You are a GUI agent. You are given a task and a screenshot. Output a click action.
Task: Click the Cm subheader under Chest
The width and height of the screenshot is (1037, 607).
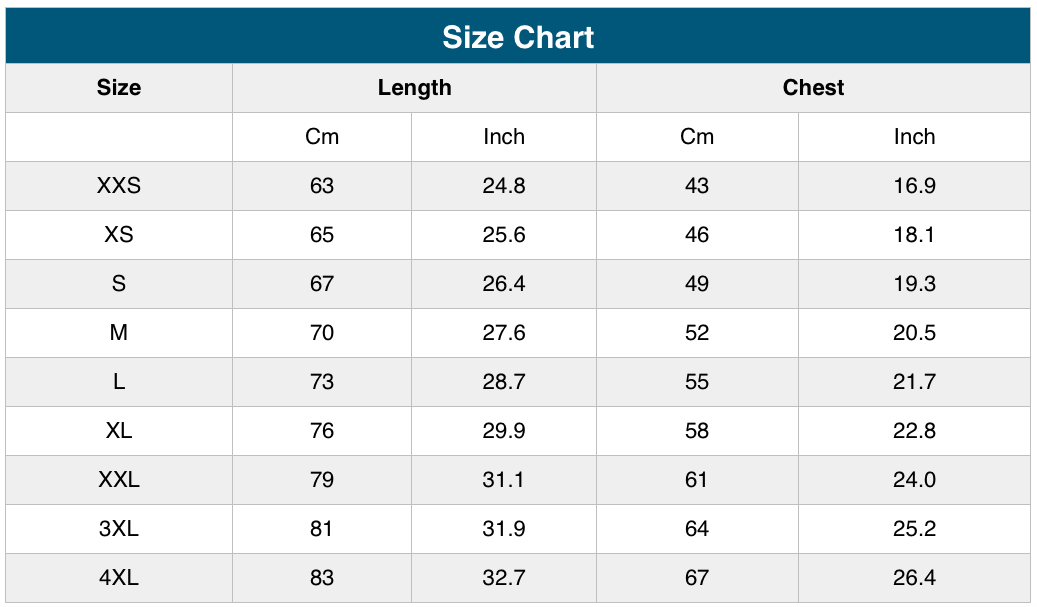(x=697, y=137)
